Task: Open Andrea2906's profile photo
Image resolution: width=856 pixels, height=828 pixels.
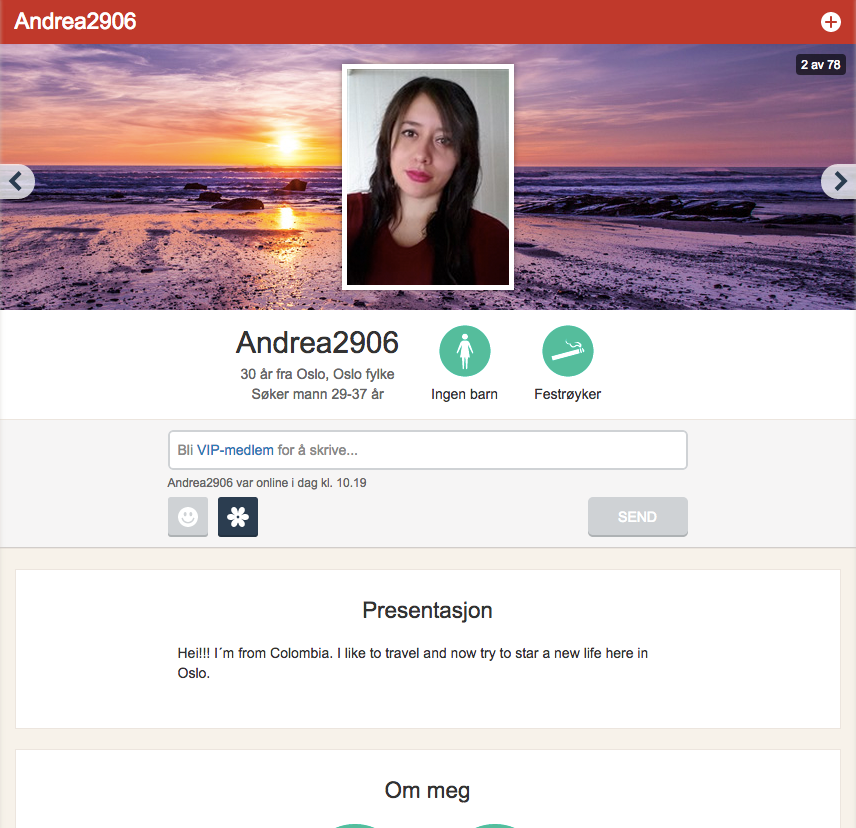Action: coord(428,177)
